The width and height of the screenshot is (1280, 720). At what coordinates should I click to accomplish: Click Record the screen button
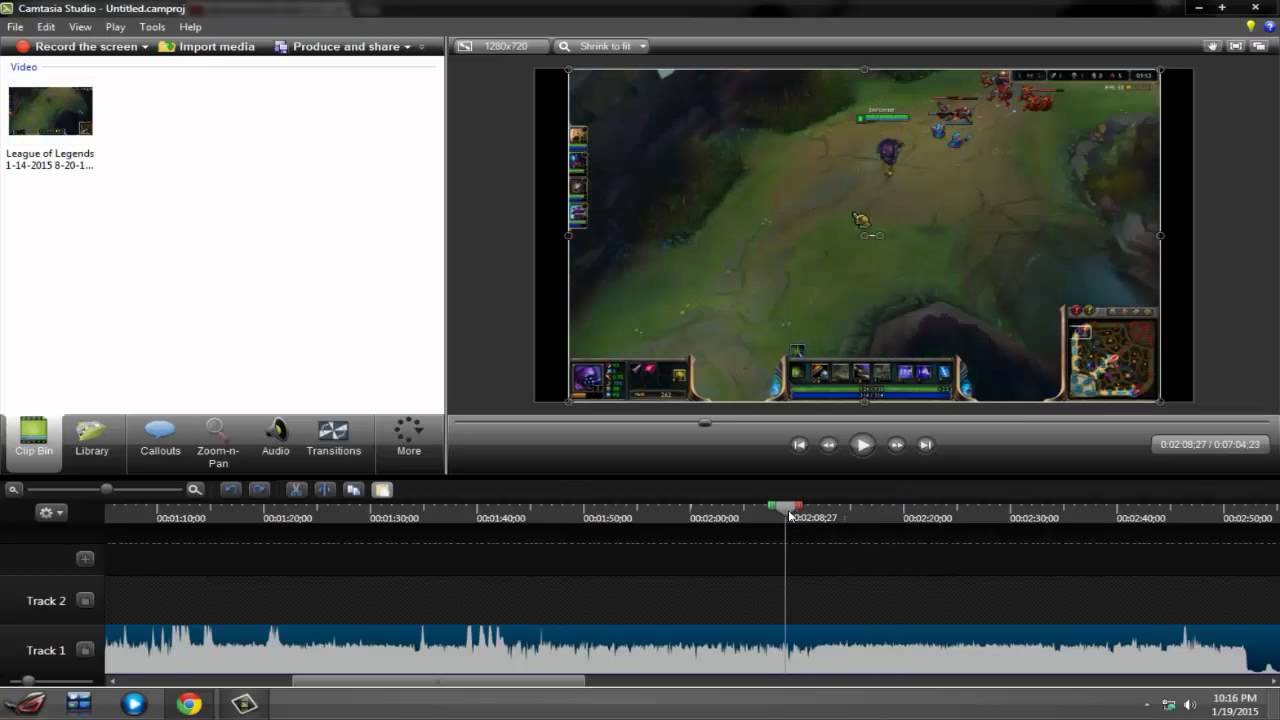tap(76, 47)
